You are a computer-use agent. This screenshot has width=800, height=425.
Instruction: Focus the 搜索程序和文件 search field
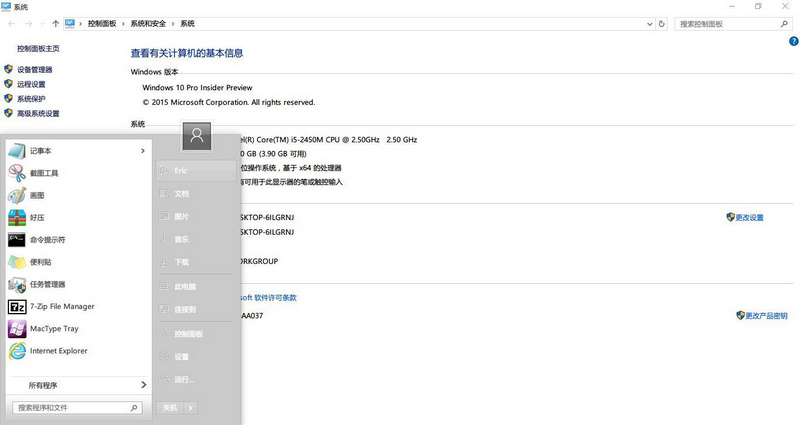[77, 408]
